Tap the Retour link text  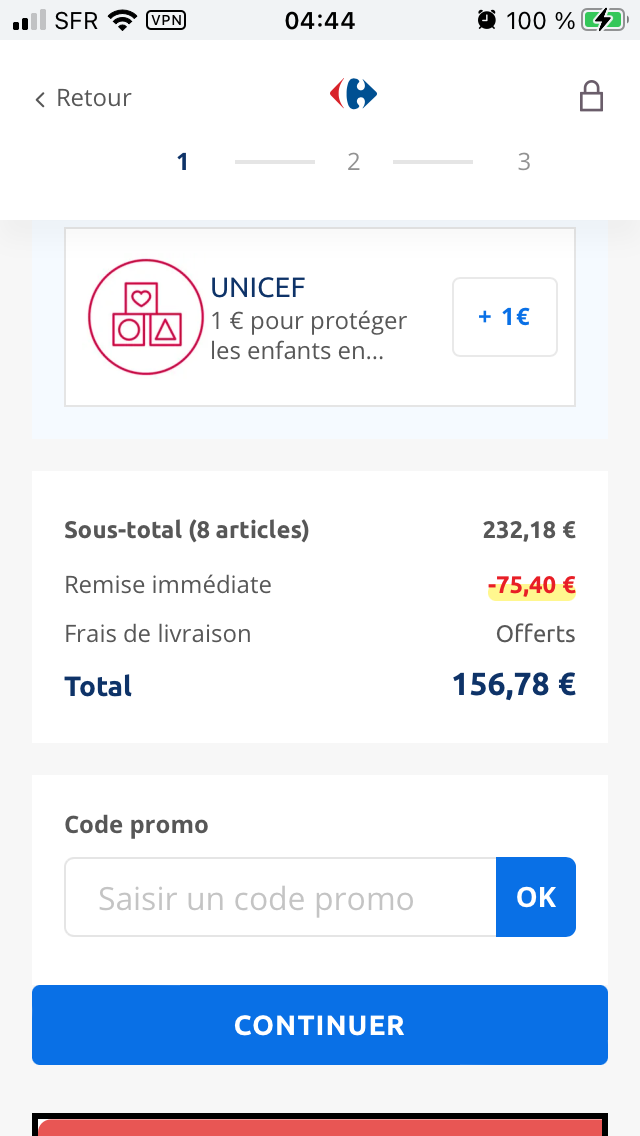(x=94, y=98)
